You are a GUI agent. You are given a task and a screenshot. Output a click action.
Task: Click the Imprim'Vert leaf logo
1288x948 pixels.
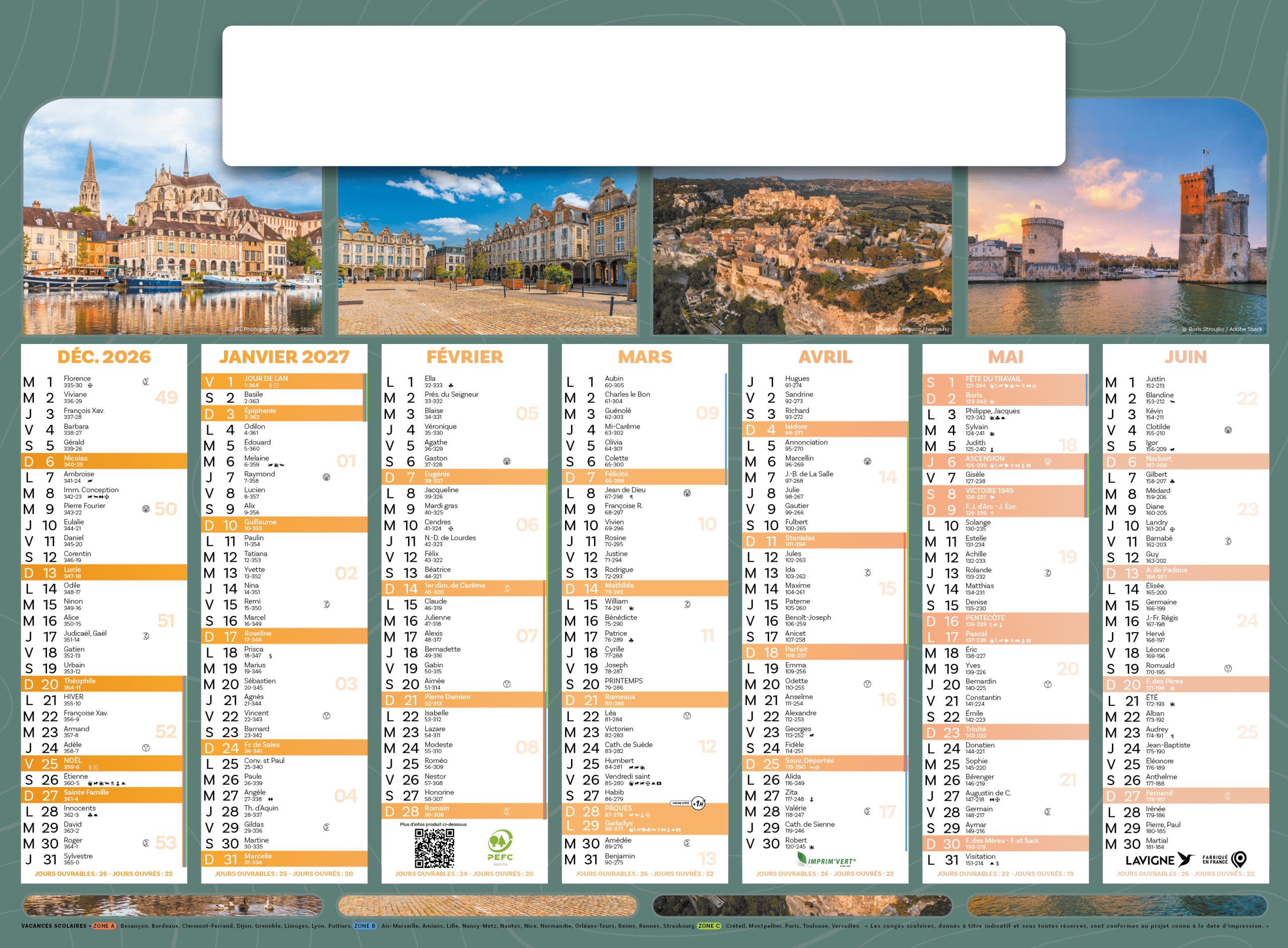click(802, 859)
